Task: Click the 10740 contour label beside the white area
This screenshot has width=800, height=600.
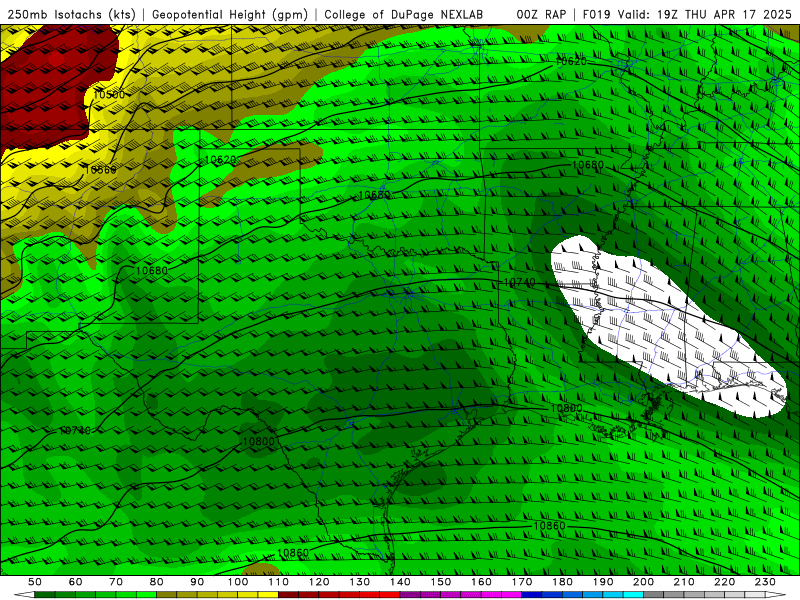Action: pos(519,282)
